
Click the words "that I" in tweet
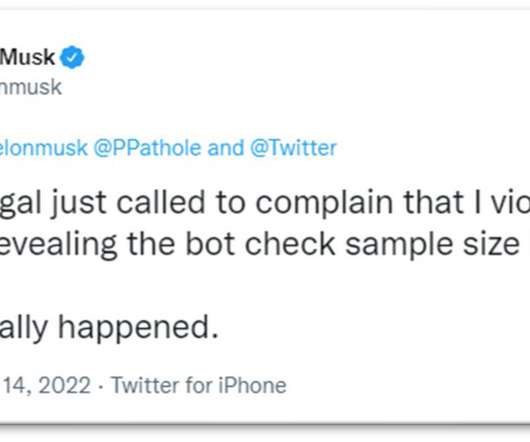point(442,202)
